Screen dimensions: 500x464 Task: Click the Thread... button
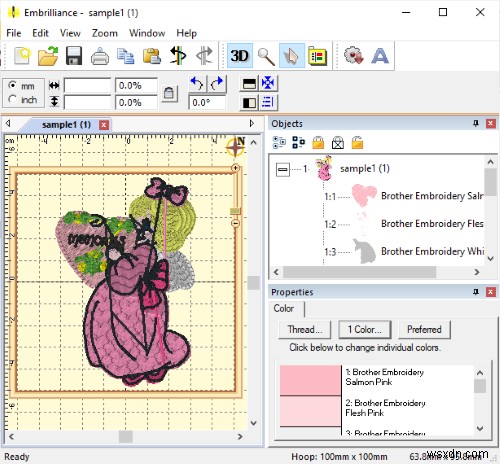click(305, 329)
